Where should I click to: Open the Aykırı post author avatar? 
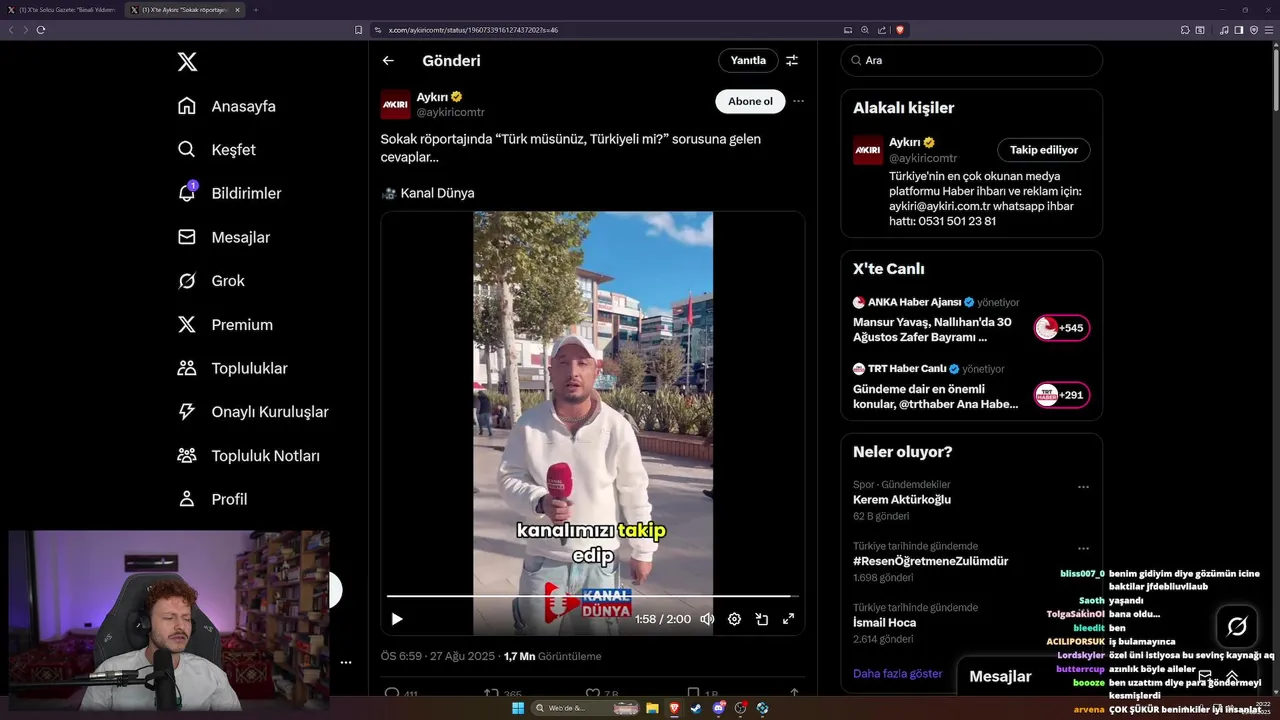pos(395,104)
